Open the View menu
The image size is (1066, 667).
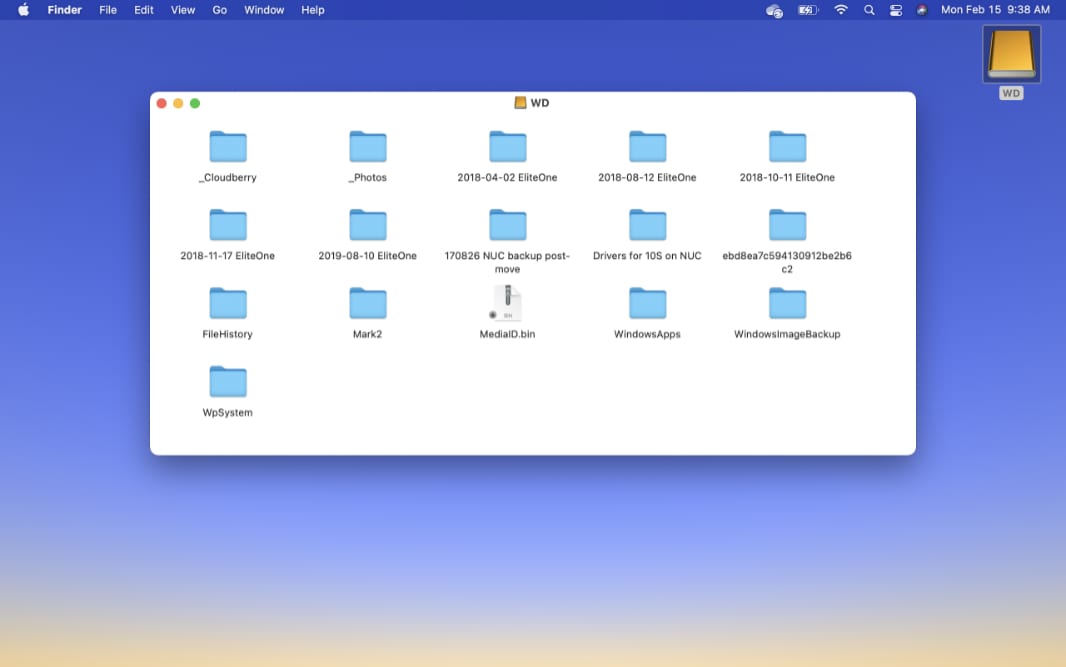183,10
